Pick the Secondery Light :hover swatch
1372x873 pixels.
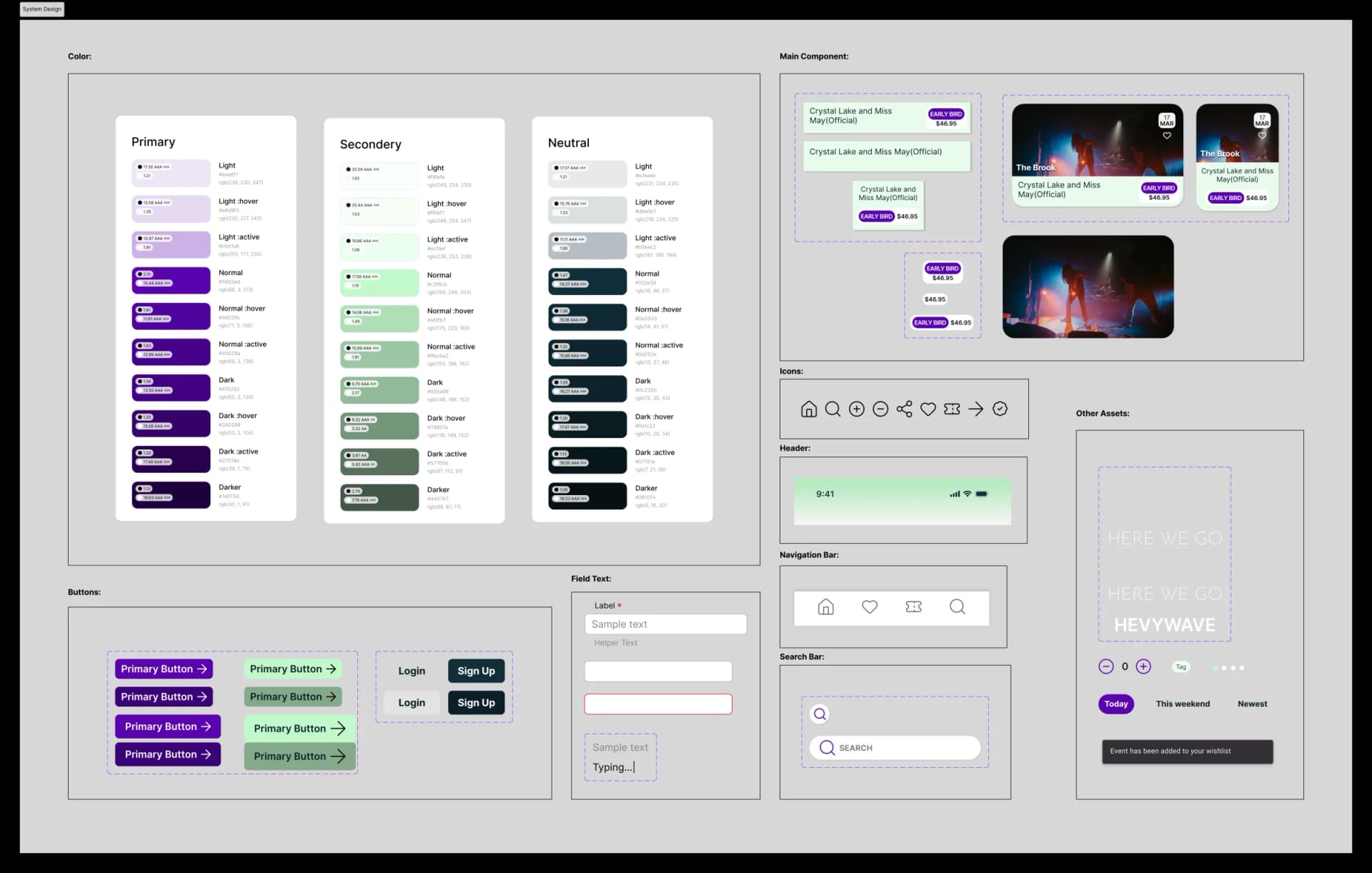click(x=379, y=211)
